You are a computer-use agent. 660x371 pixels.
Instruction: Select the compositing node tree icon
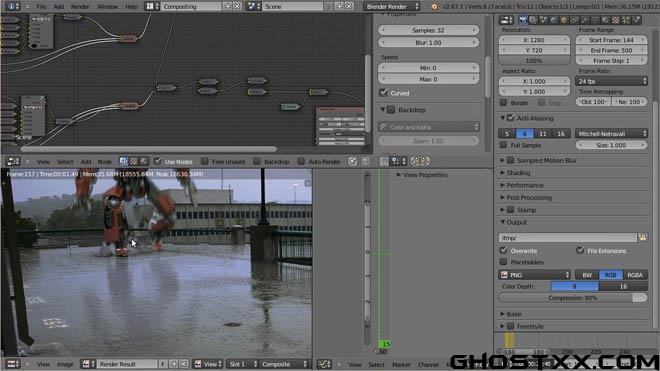pyautogui.click(x=123, y=161)
